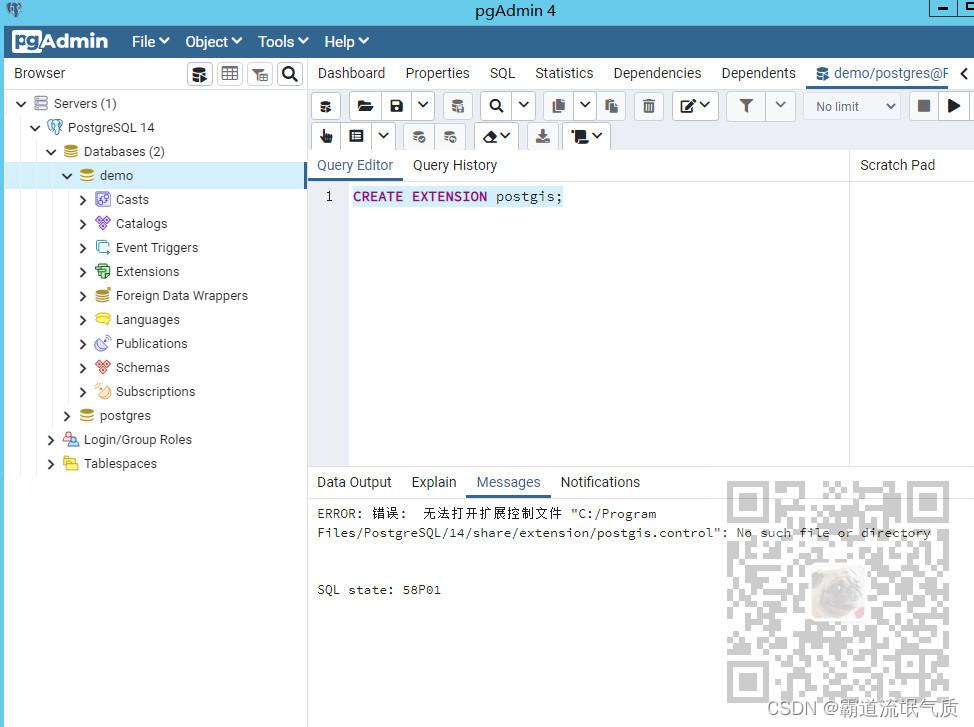Viewport: 974px width, 727px height.
Task: Open the Dashboard tab
Action: (351, 73)
